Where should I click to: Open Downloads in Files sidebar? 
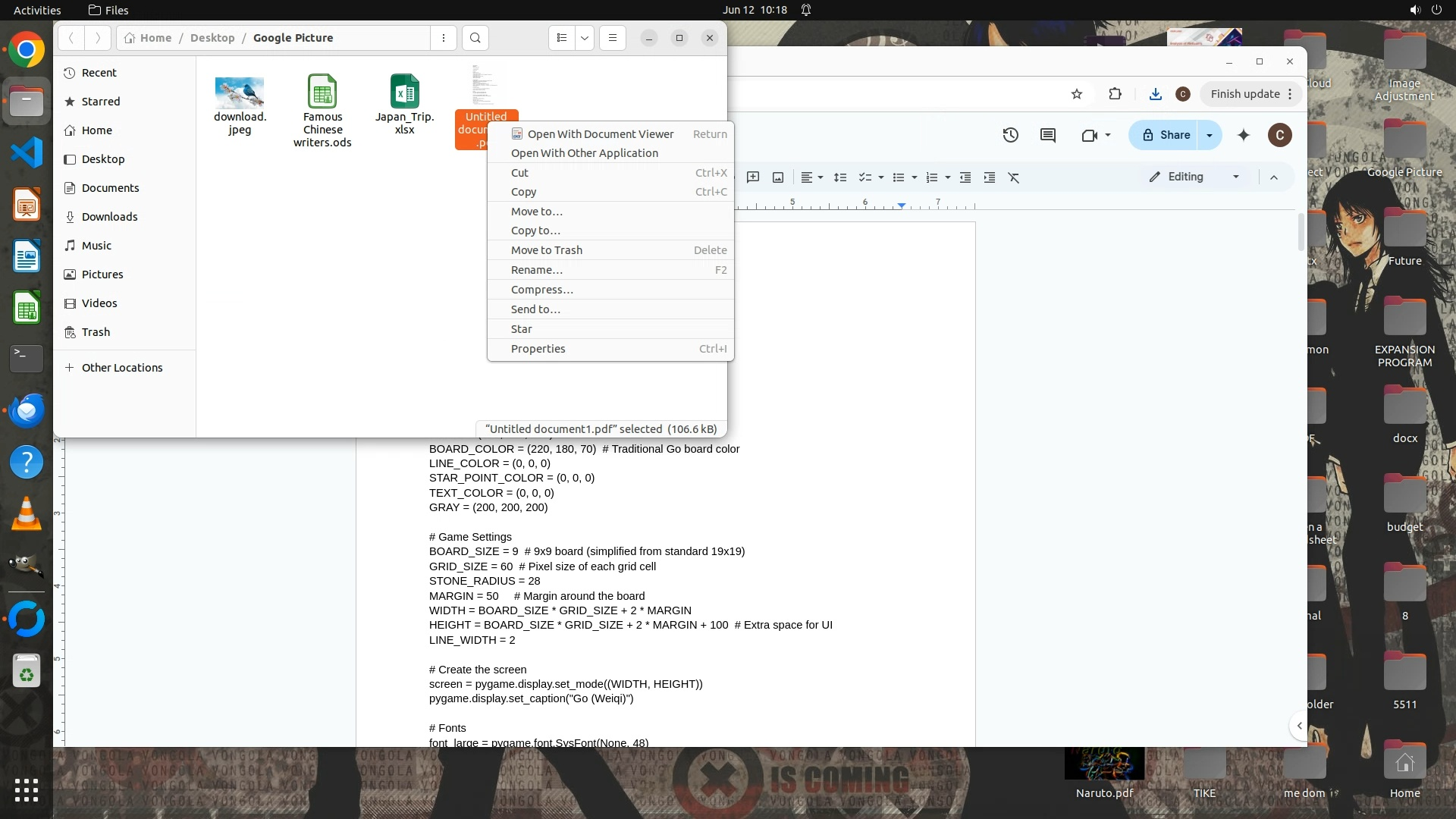(x=110, y=217)
